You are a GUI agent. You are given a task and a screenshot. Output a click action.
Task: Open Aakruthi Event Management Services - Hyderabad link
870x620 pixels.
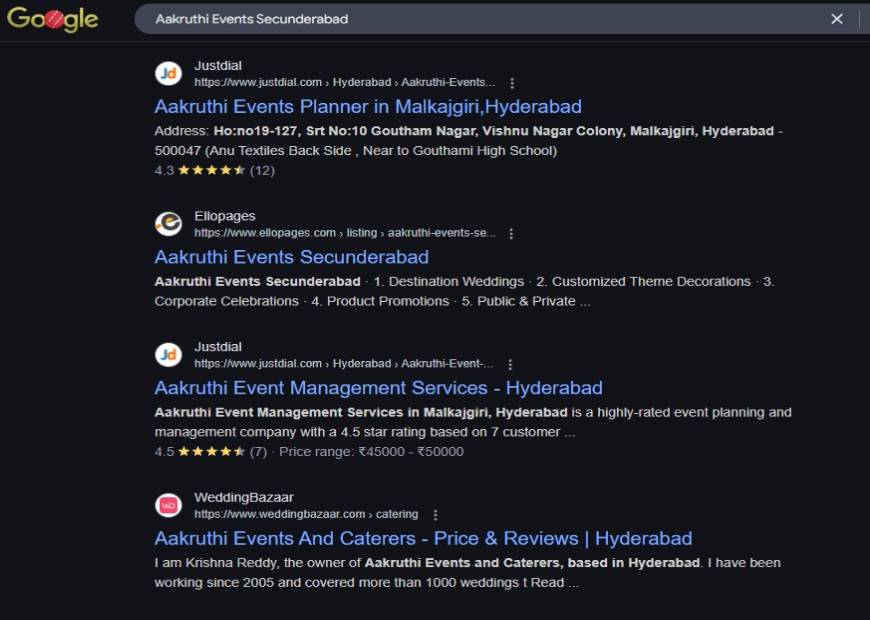click(378, 387)
